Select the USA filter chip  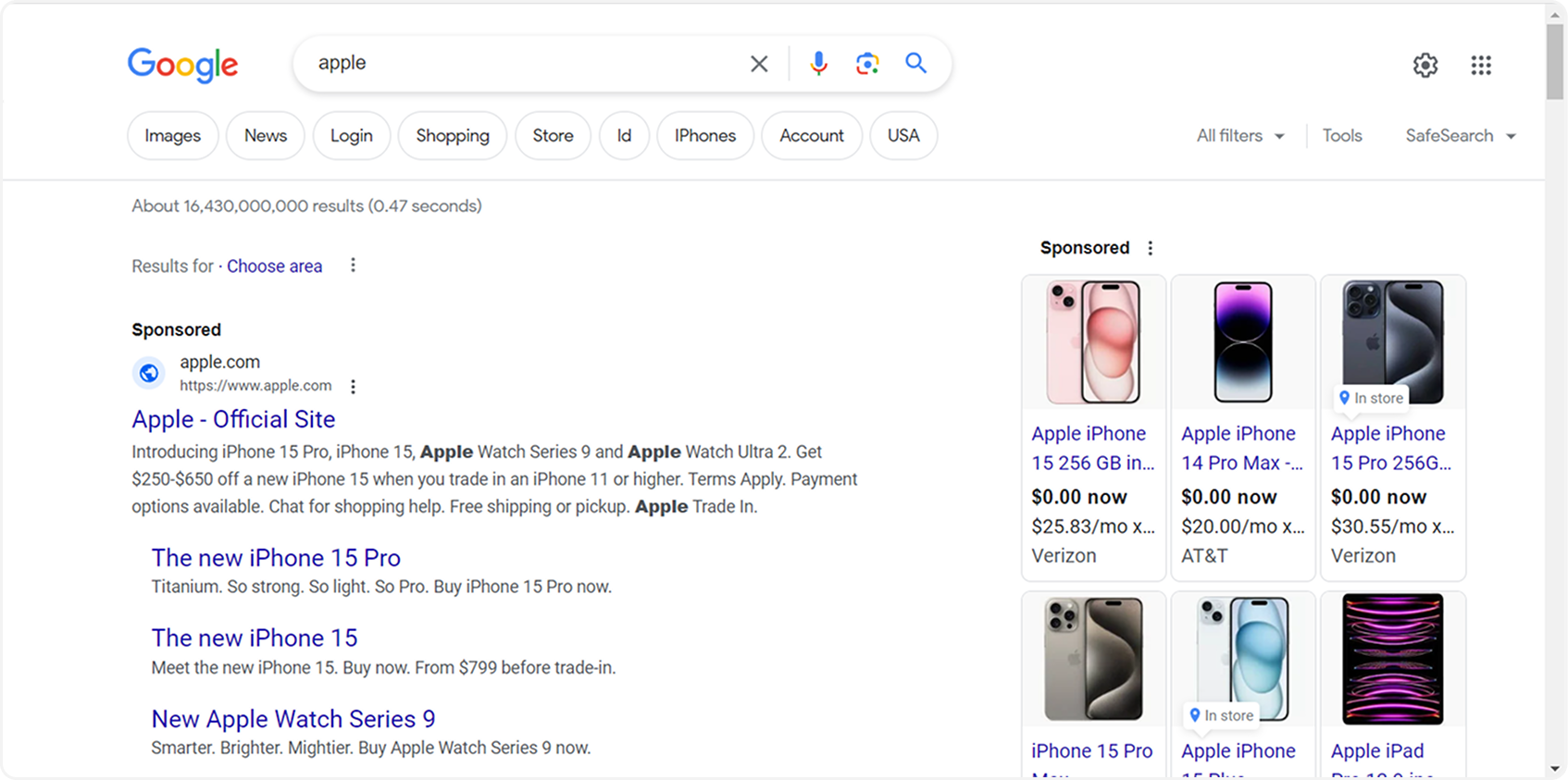coord(903,135)
